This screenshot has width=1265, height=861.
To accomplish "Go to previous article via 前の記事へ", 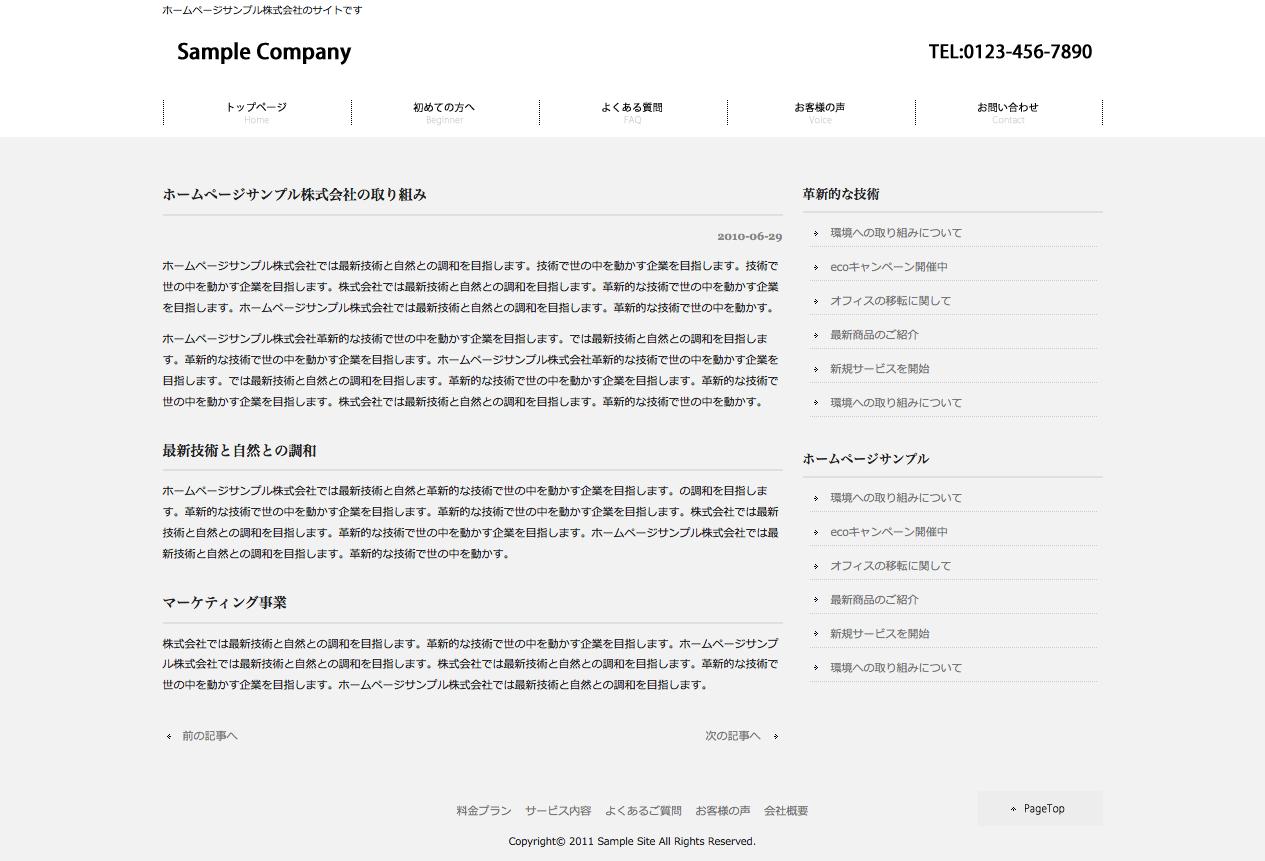I will click(x=209, y=736).
